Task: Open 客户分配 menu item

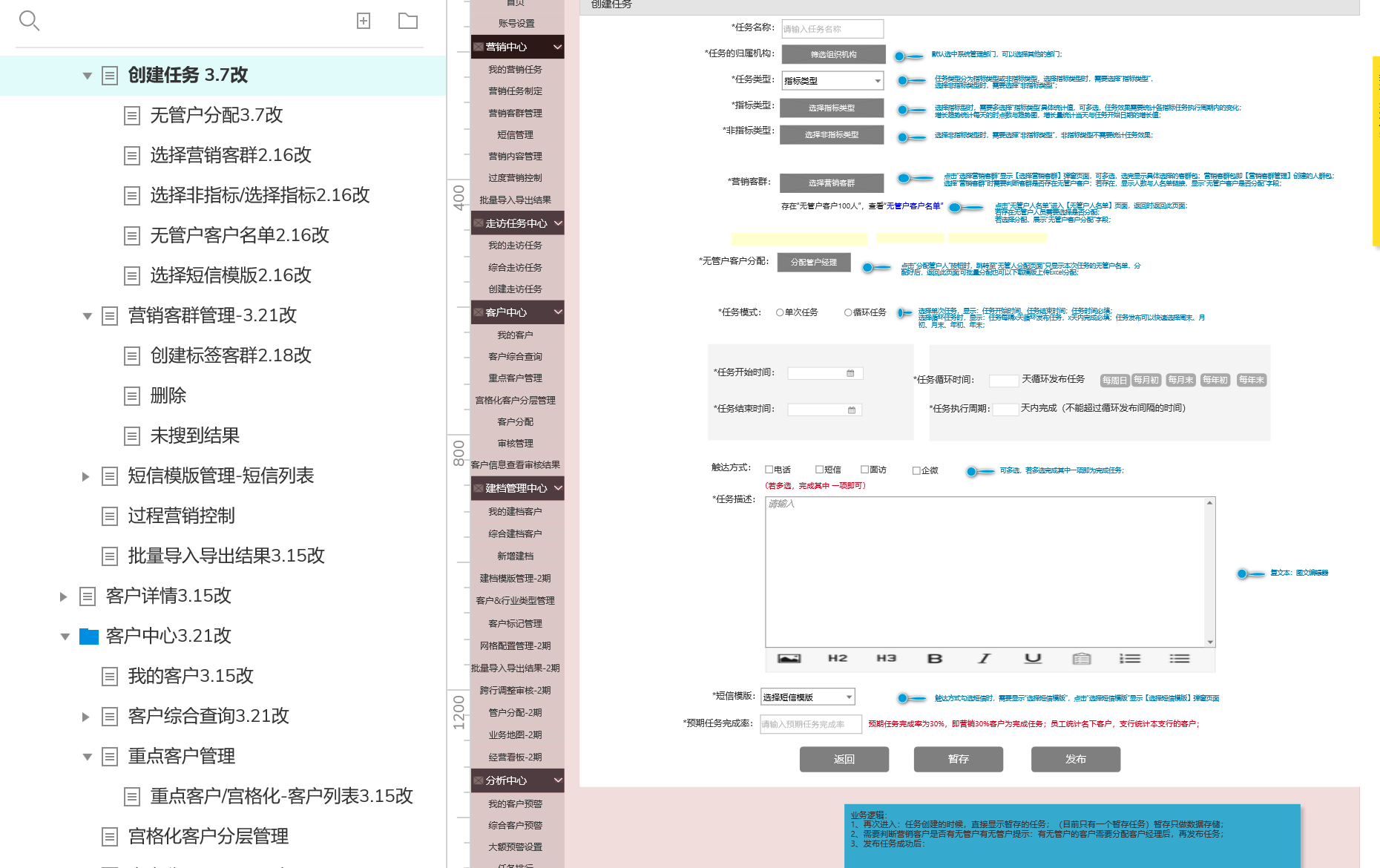Action: (x=515, y=421)
